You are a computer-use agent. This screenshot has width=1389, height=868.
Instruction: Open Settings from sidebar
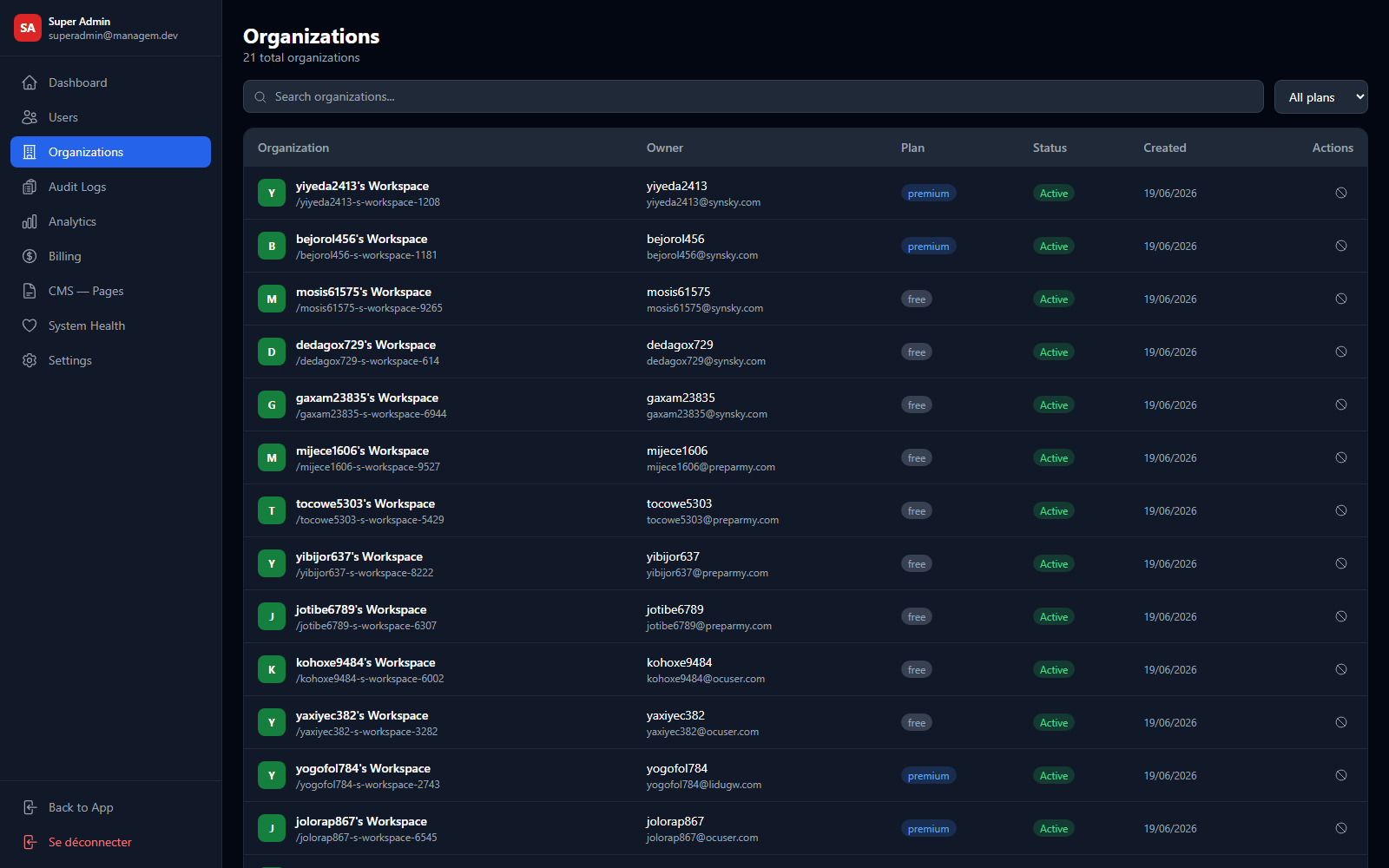pyautogui.click(x=110, y=360)
